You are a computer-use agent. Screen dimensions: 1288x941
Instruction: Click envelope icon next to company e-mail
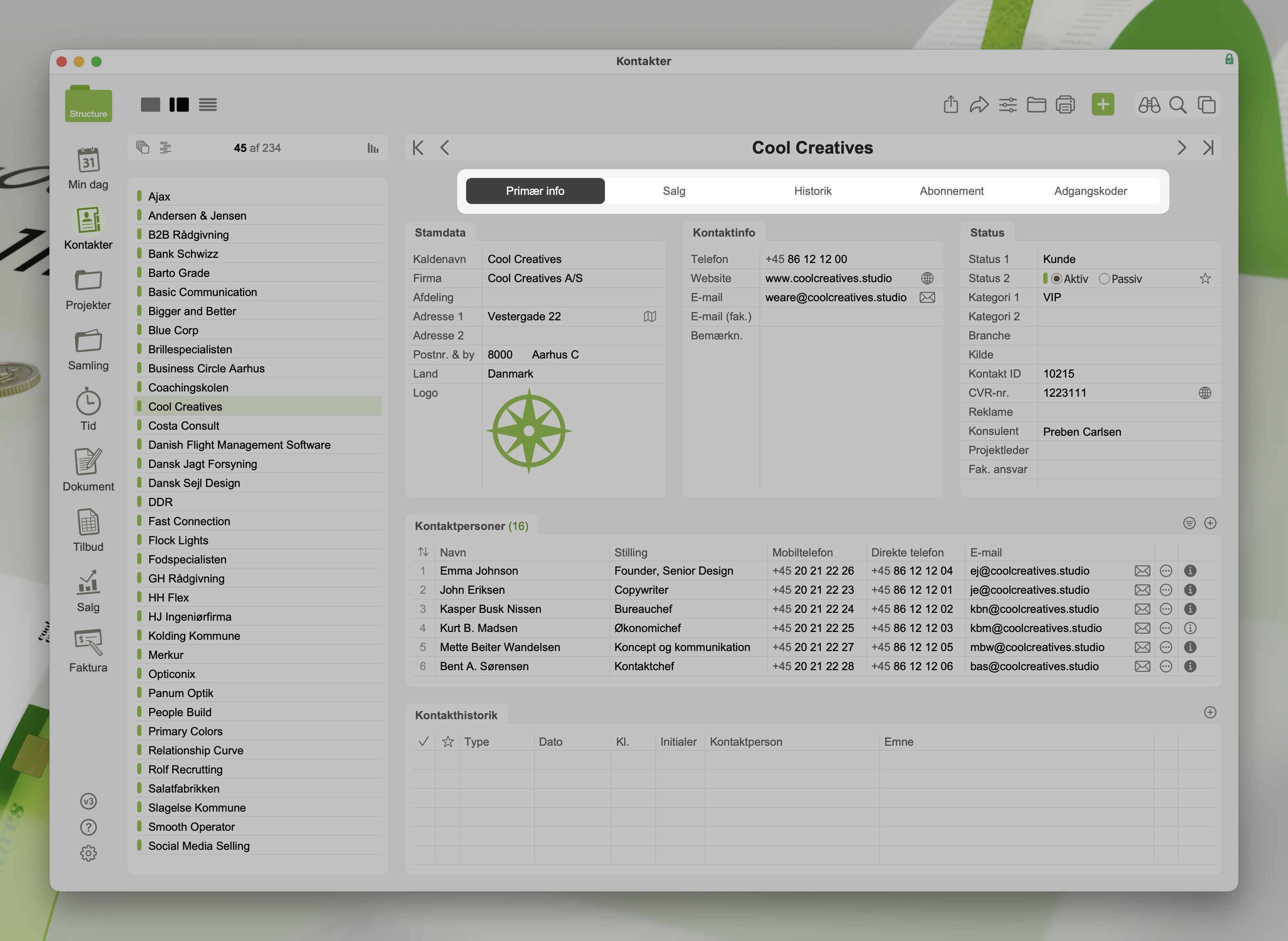[x=927, y=297]
